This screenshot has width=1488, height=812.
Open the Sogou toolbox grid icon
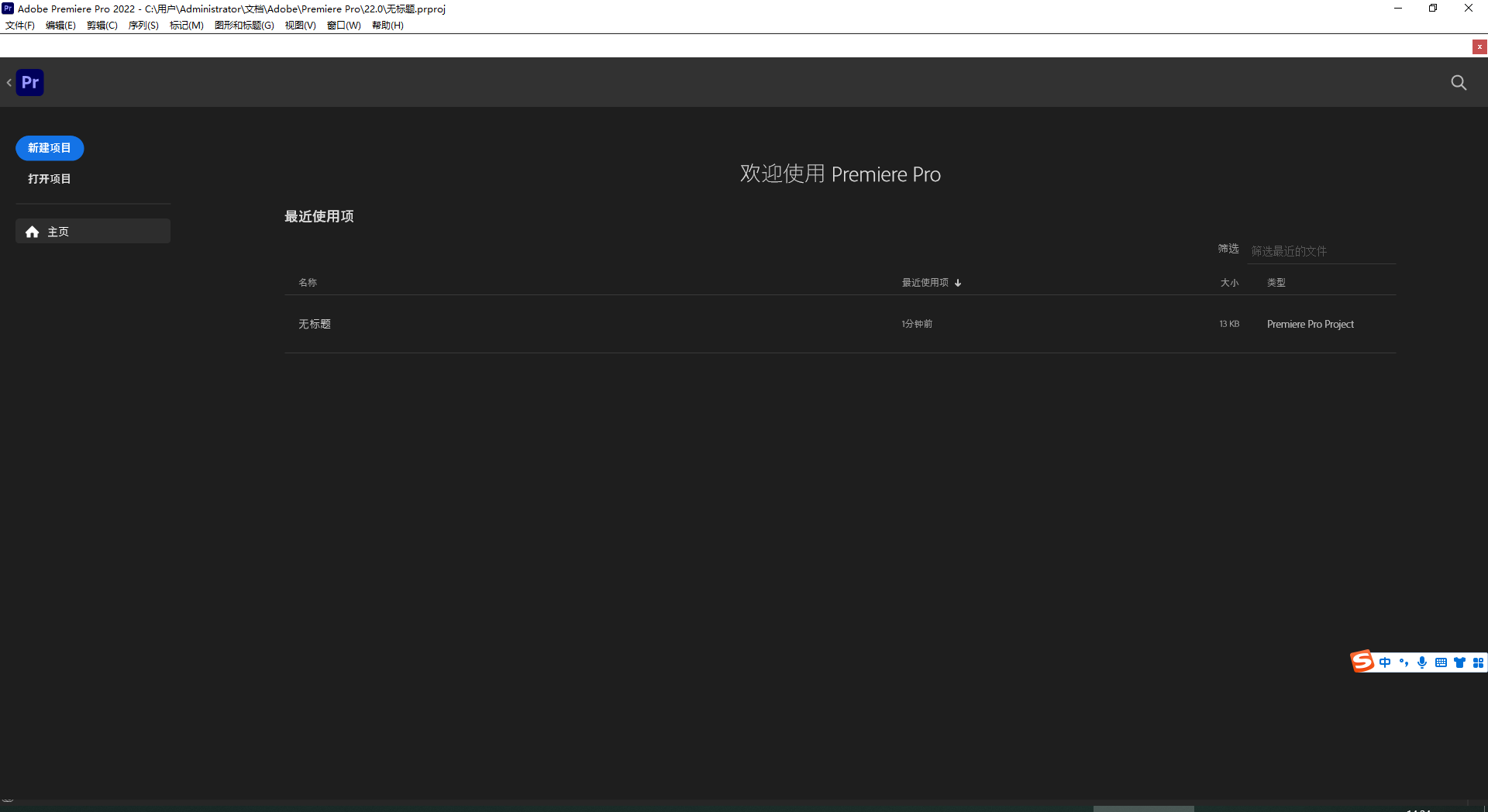tap(1478, 662)
